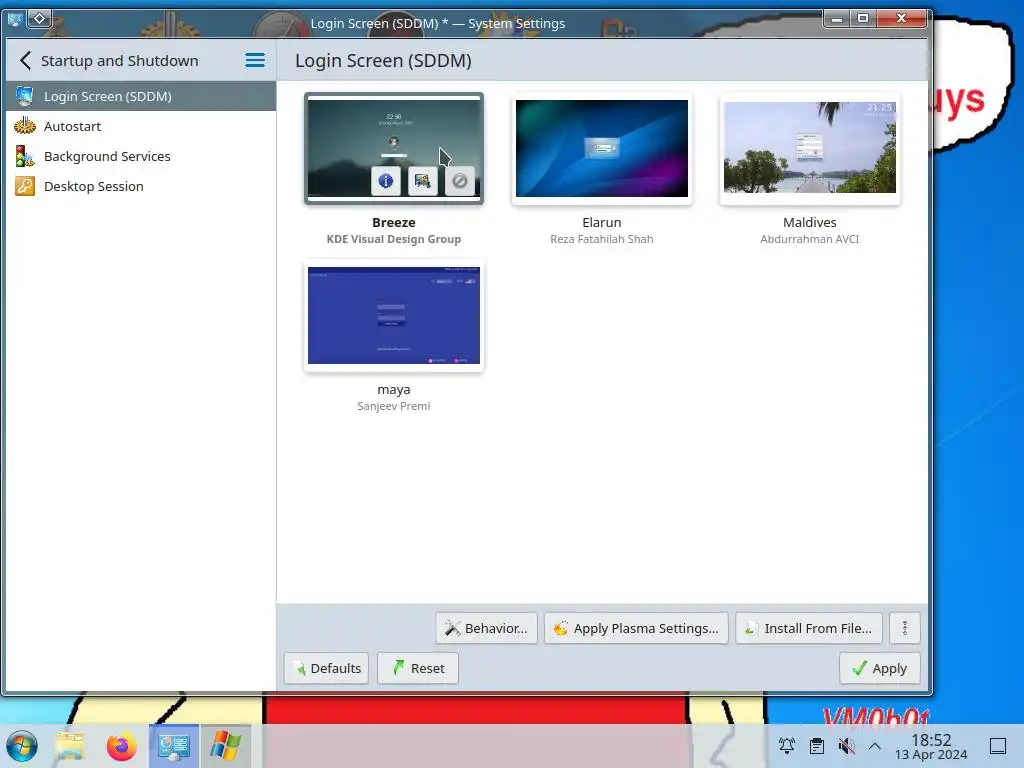Open the clock showing 18:52
This screenshot has width=1024, height=768.
[x=931, y=746]
